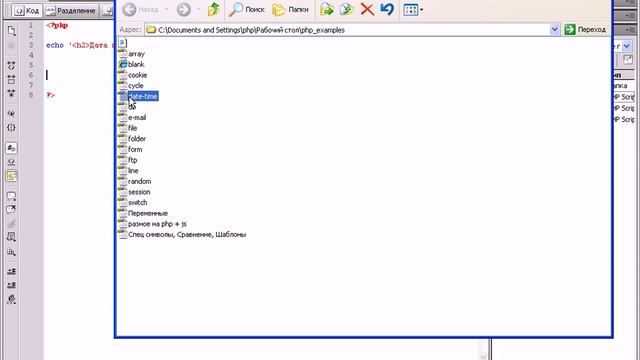Click Expand All in coding toolbar
Image resolution: width=640 pixels, height=360 pixels.
point(11,93)
